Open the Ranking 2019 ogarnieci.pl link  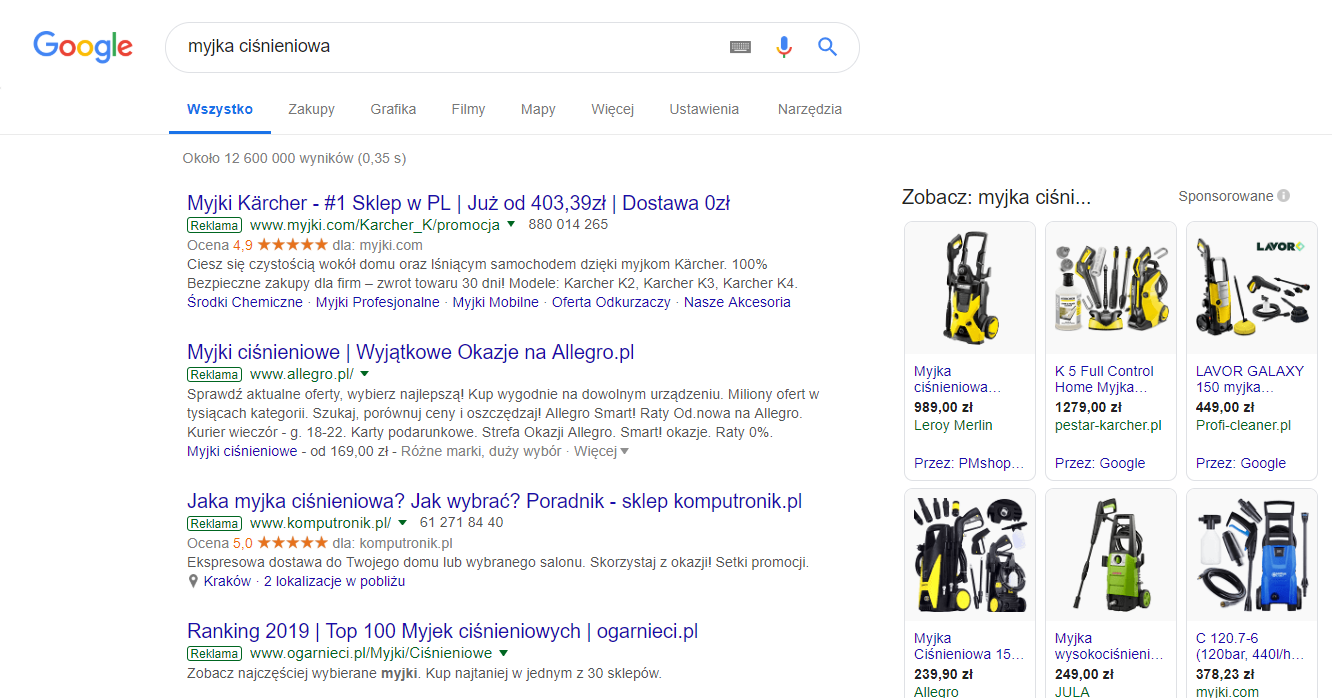point(442,631)
